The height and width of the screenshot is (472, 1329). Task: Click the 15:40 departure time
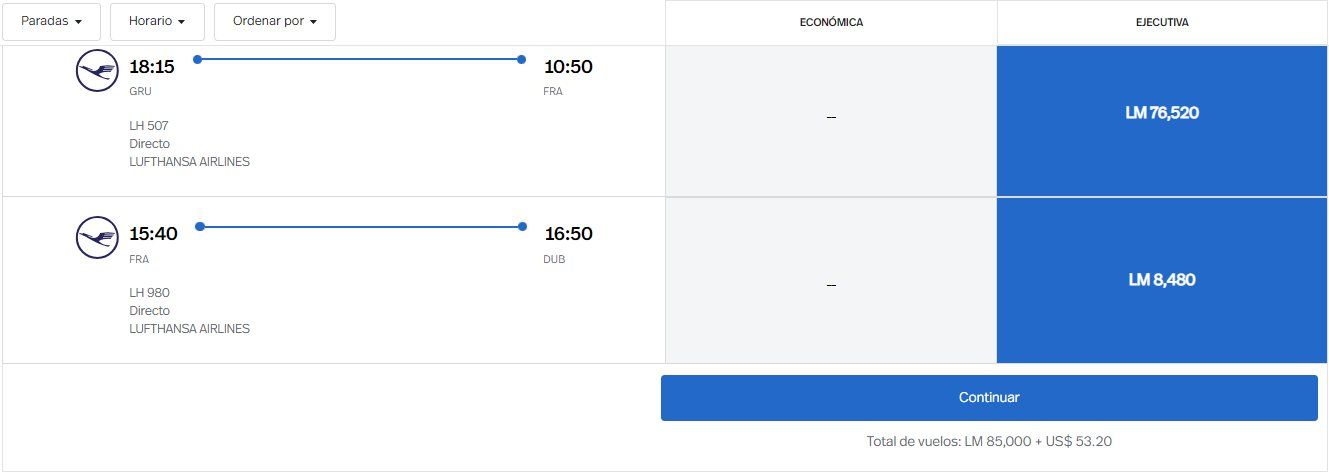pyautogui.click(x=153, y=234)
